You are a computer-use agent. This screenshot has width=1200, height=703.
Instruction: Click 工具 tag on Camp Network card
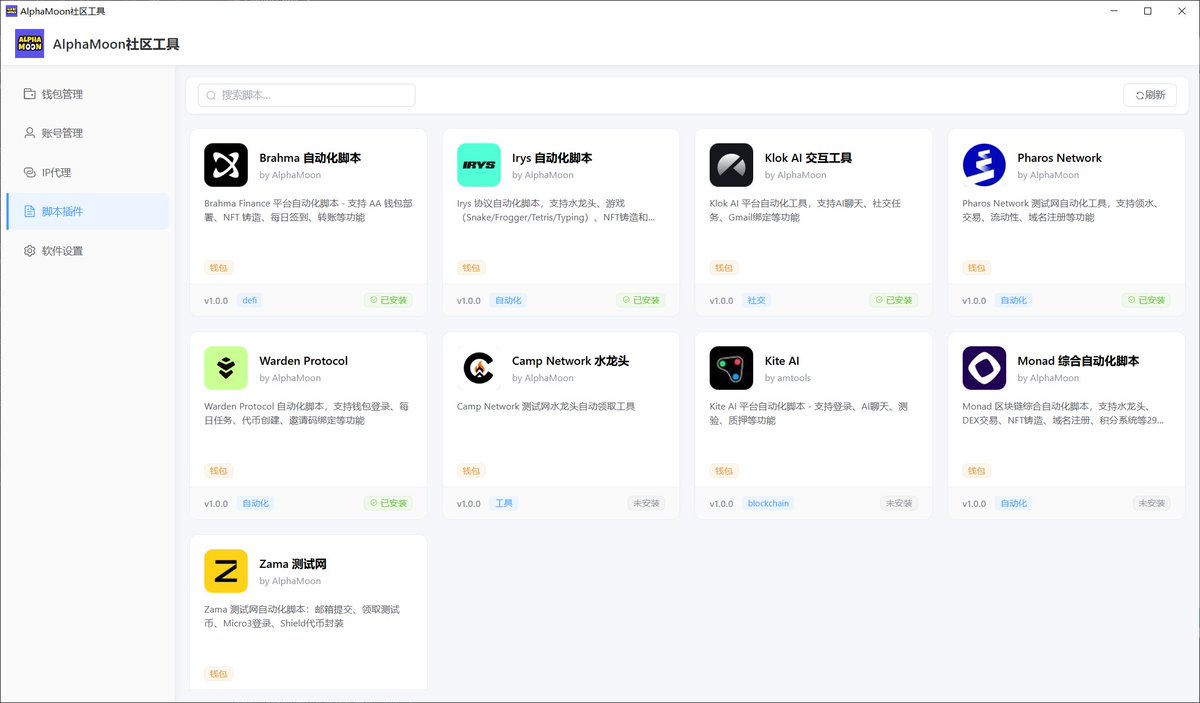click(503, 503)
